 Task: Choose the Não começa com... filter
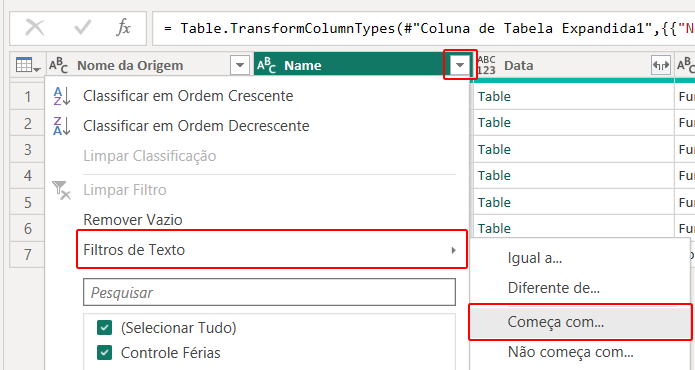pos(570,352)
